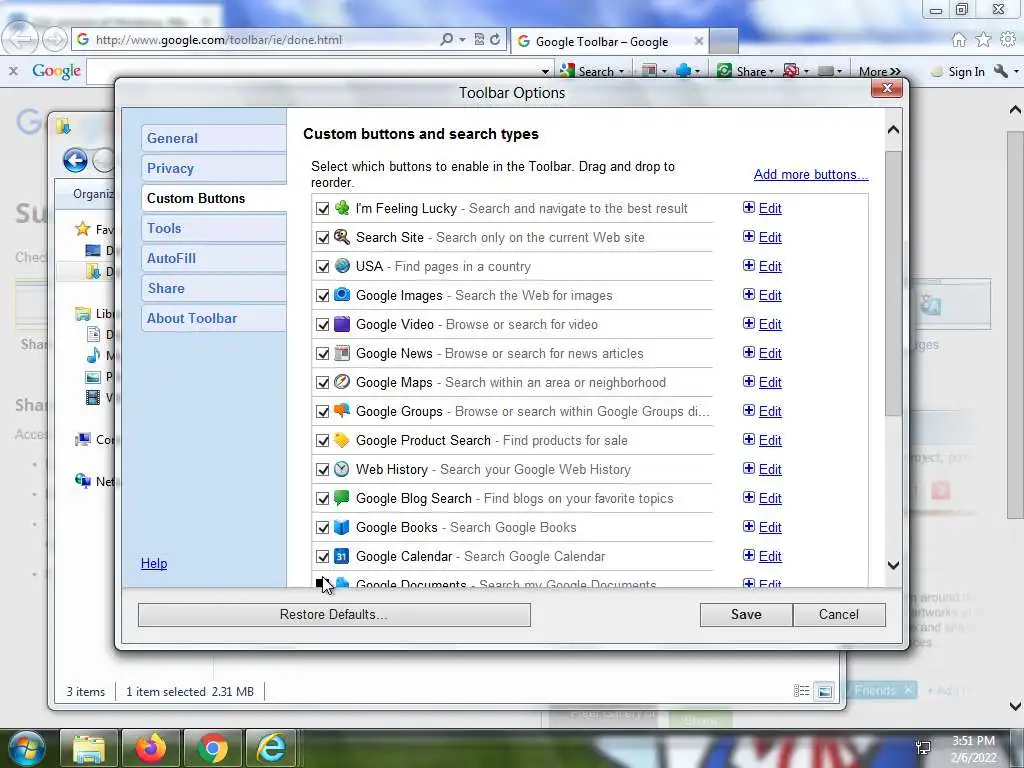The width and height of the screenshot is (1024, 768).
Task: Switch to the General options tab
Action: coord(214,138)
